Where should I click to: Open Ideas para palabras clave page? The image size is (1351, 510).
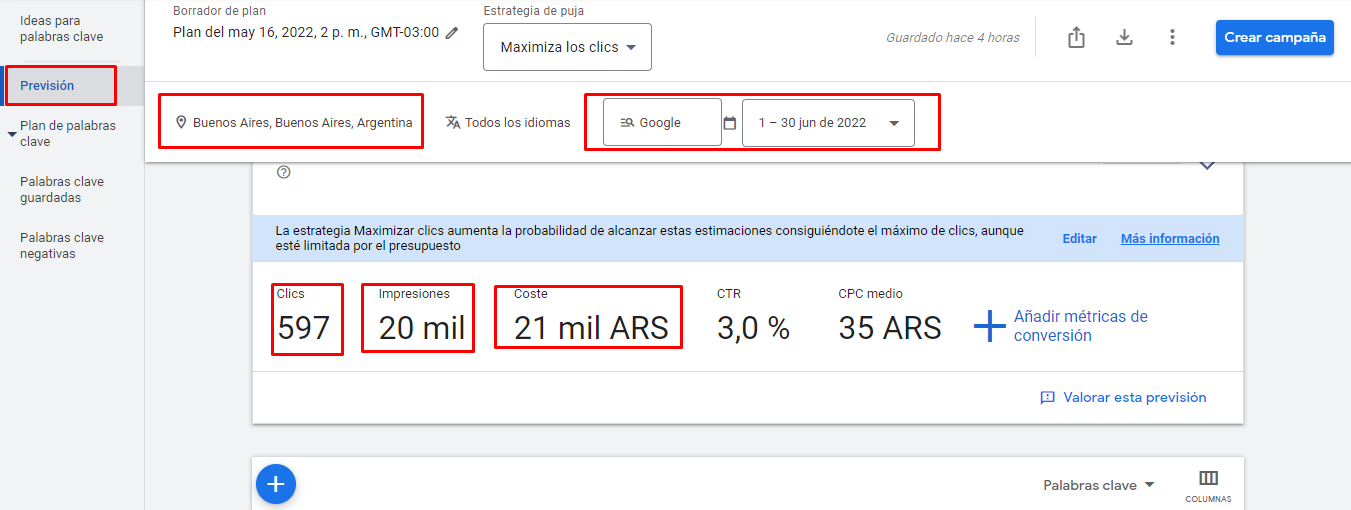click(62, 29)
